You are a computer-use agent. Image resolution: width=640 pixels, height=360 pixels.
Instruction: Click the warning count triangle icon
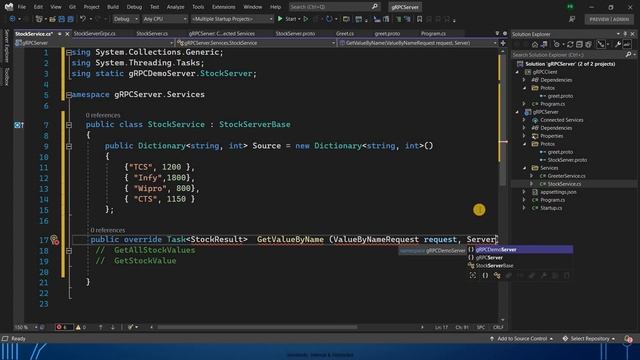click(78, 327)
